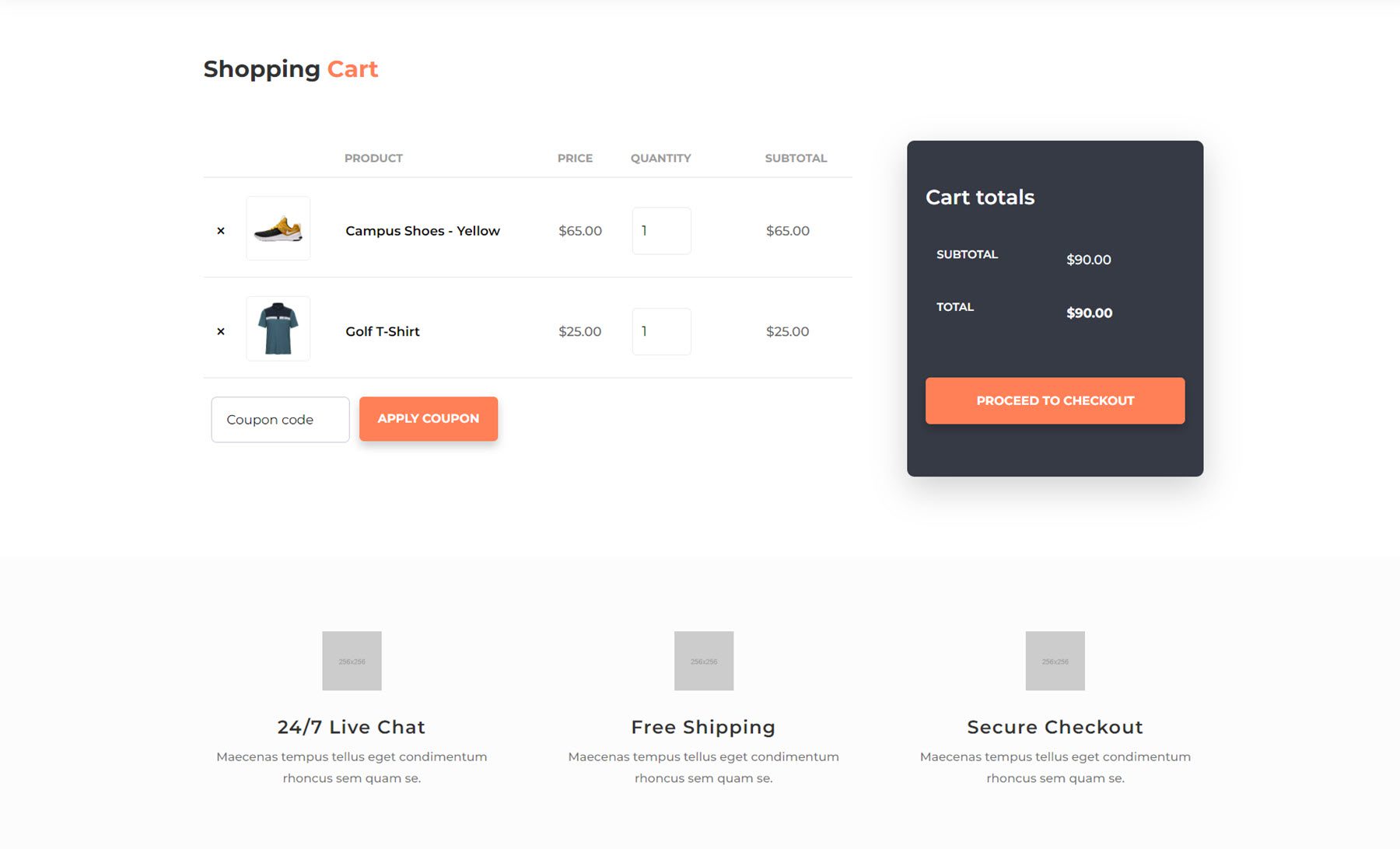
Task: Click the Cart totals panel heading
Action: [x=979, y=197]
